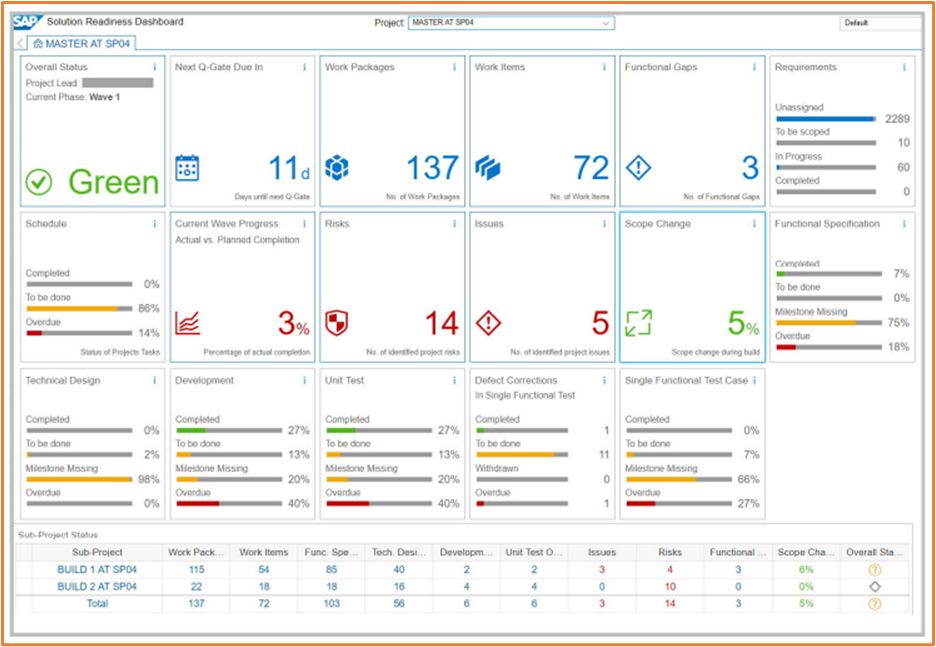Click the 5 identified issues number
Screen dimensions: 936x647
click(x=600, y=324)
